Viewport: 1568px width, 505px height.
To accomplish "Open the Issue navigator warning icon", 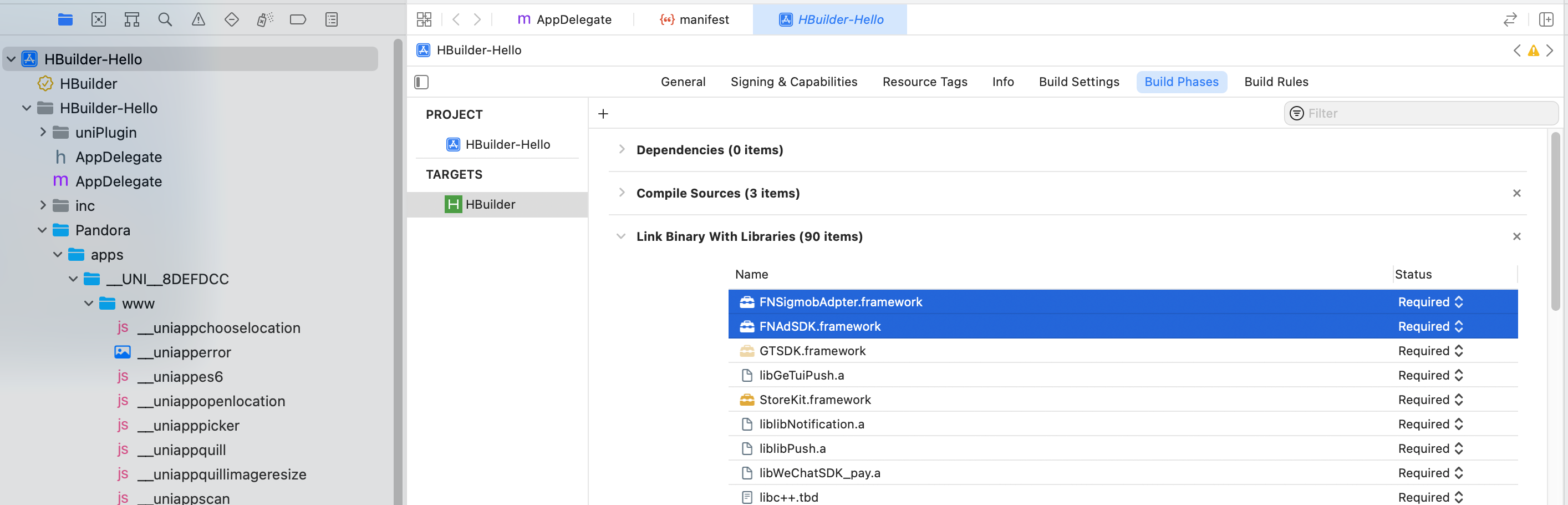I will click(x=198, y=19).
